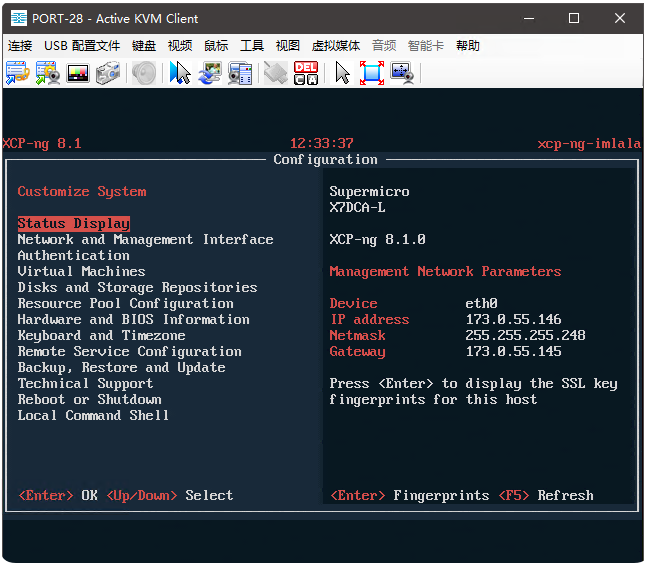Select Network and Management Interface
Image resolution: width=650 pixels, height=563 pixels.
(146, 240)
